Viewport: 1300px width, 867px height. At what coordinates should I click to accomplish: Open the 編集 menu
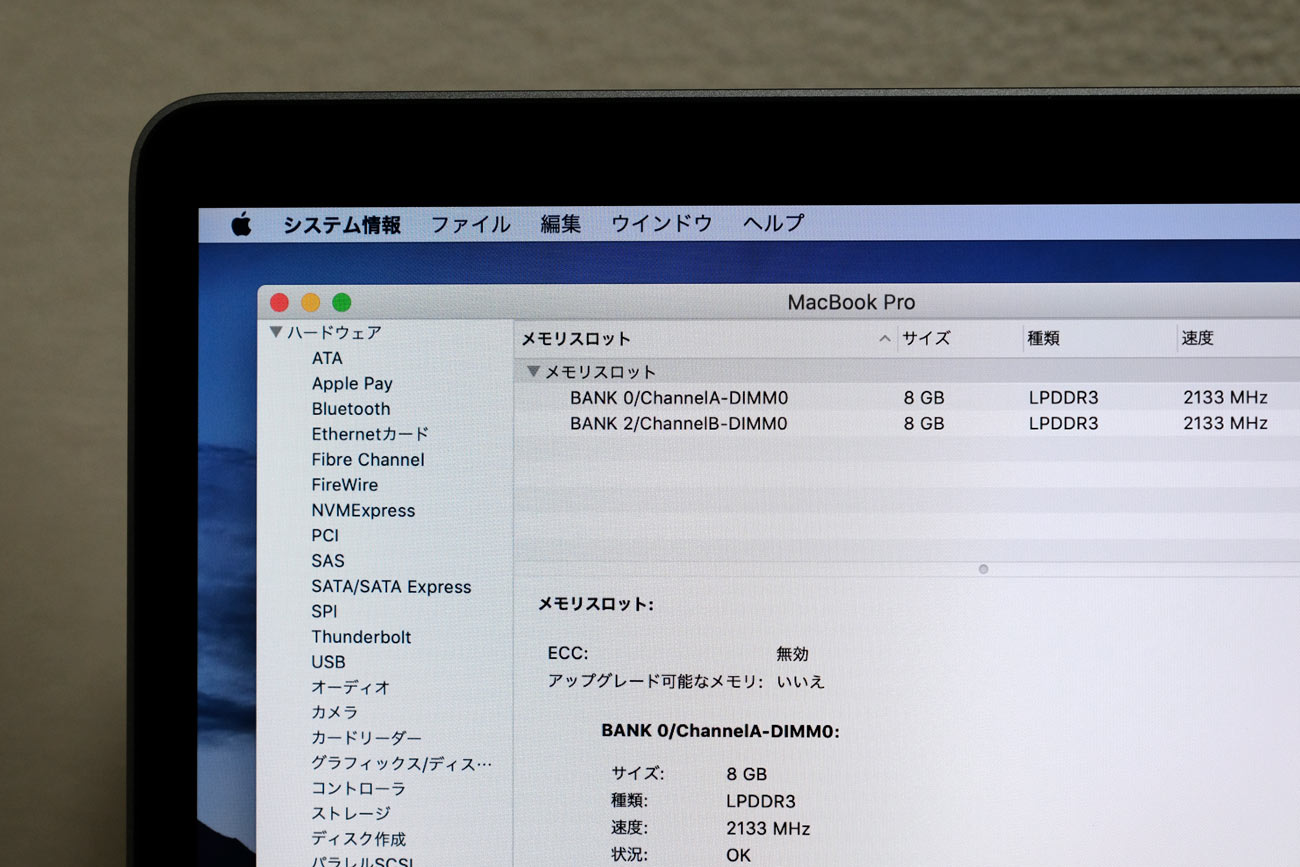[560, 224]
